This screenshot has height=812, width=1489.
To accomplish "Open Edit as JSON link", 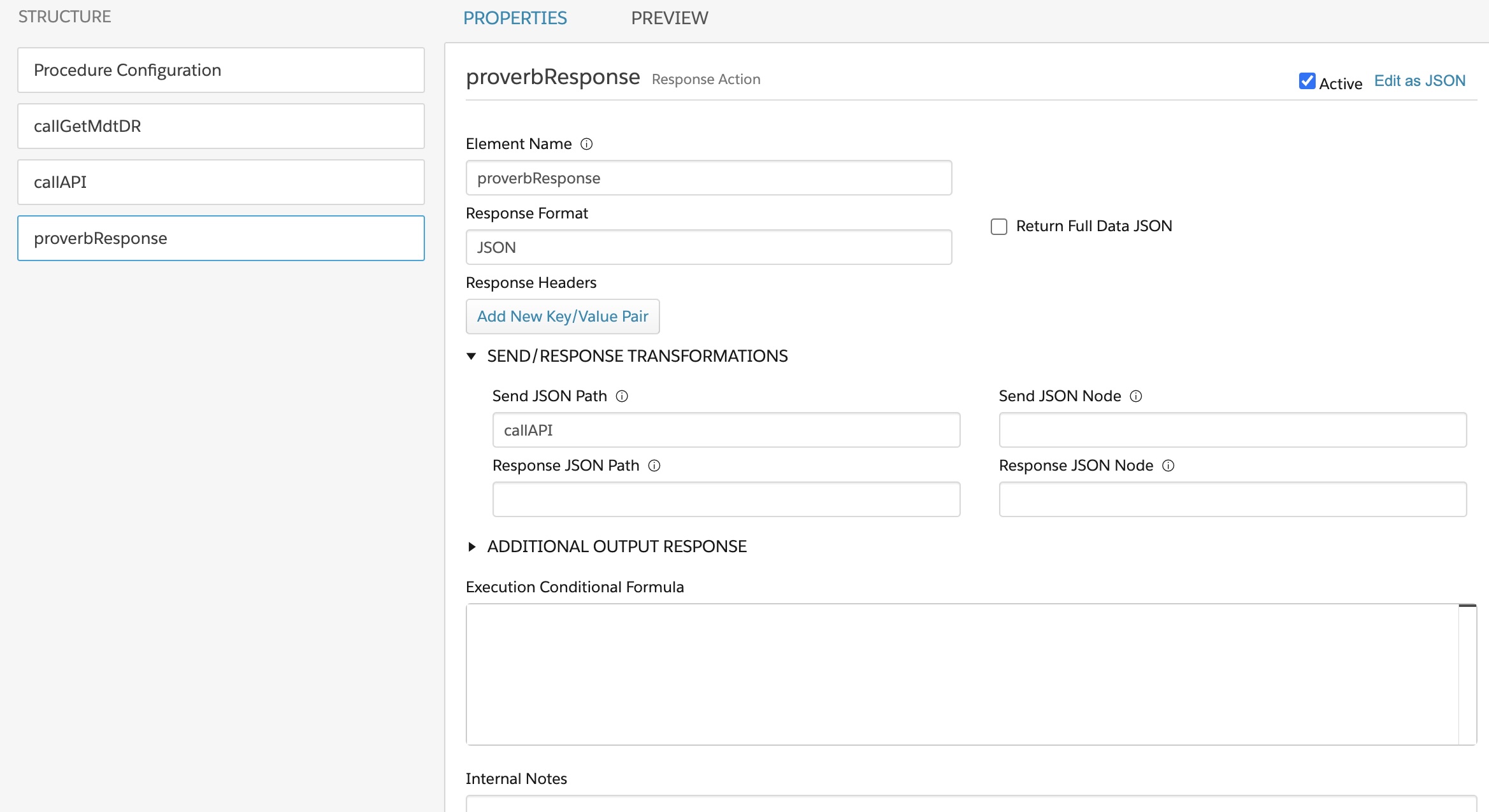I will (1420, 81).
